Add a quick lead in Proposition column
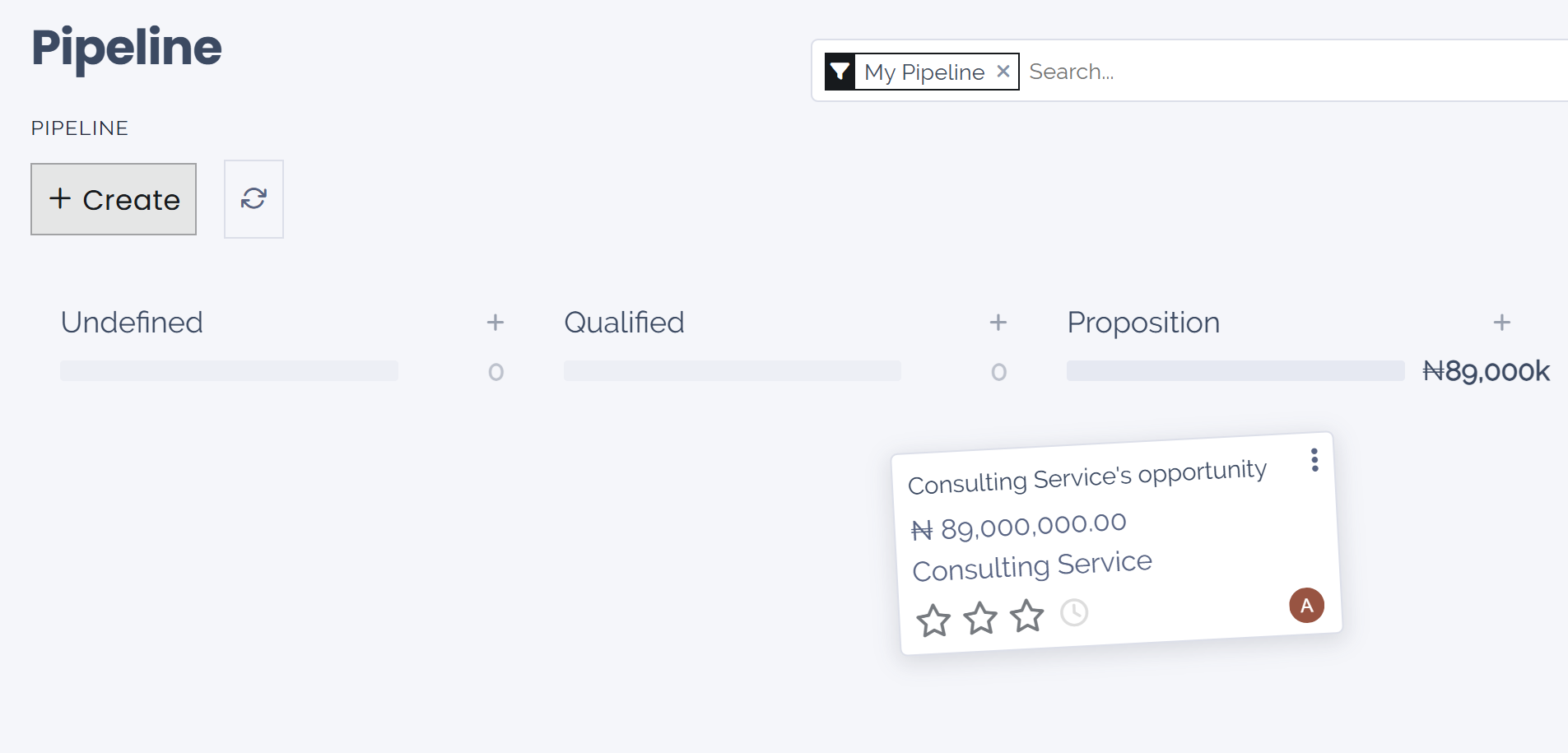 click(1501, 323)
